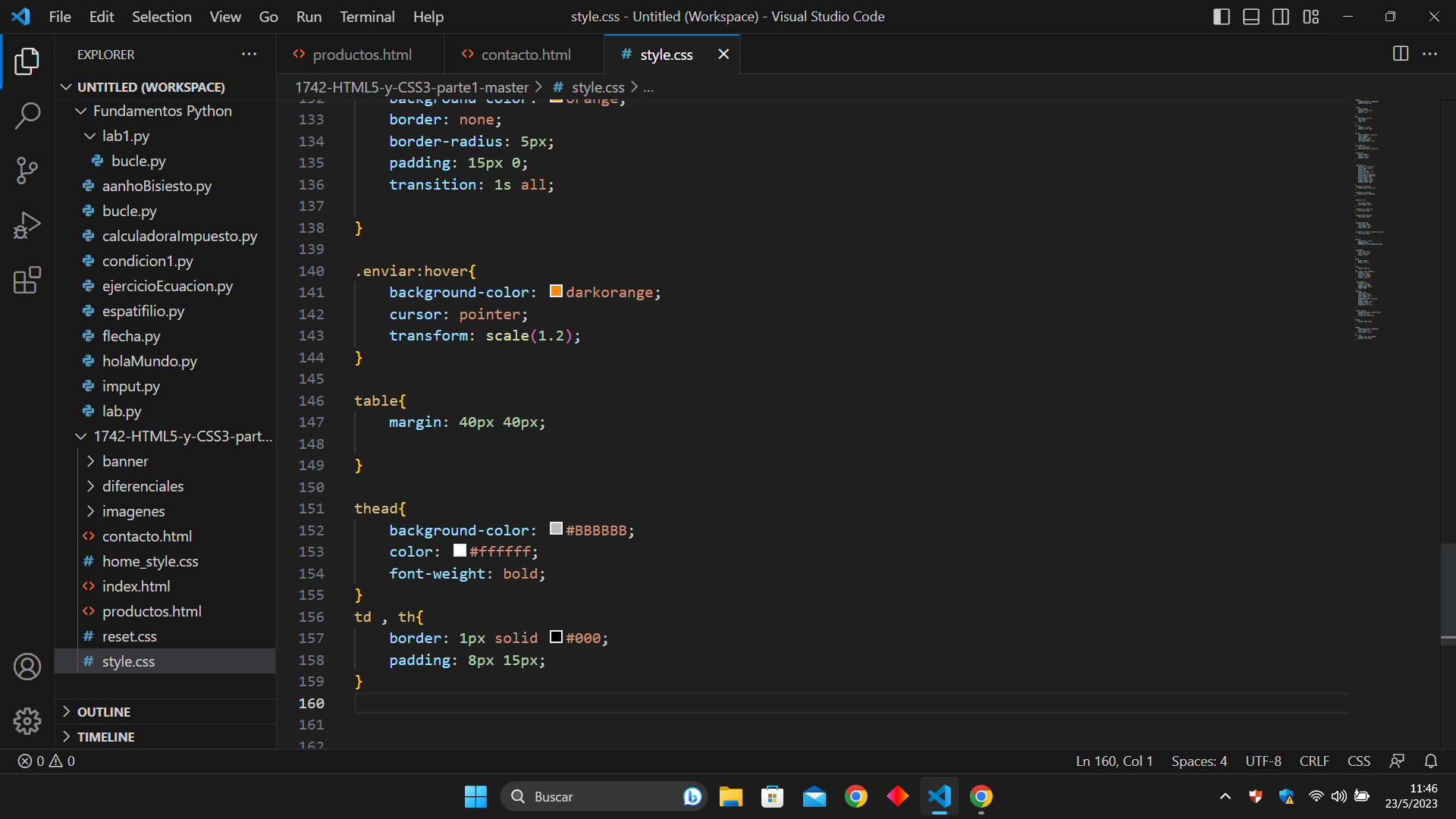Open the Selection menu

pyautogui.click(x=162, y=17)
